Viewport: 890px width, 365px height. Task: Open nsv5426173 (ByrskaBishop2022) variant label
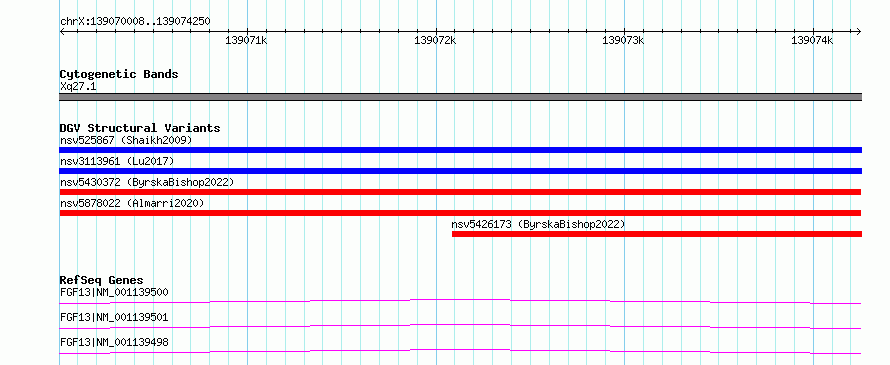tap(538, 224)
